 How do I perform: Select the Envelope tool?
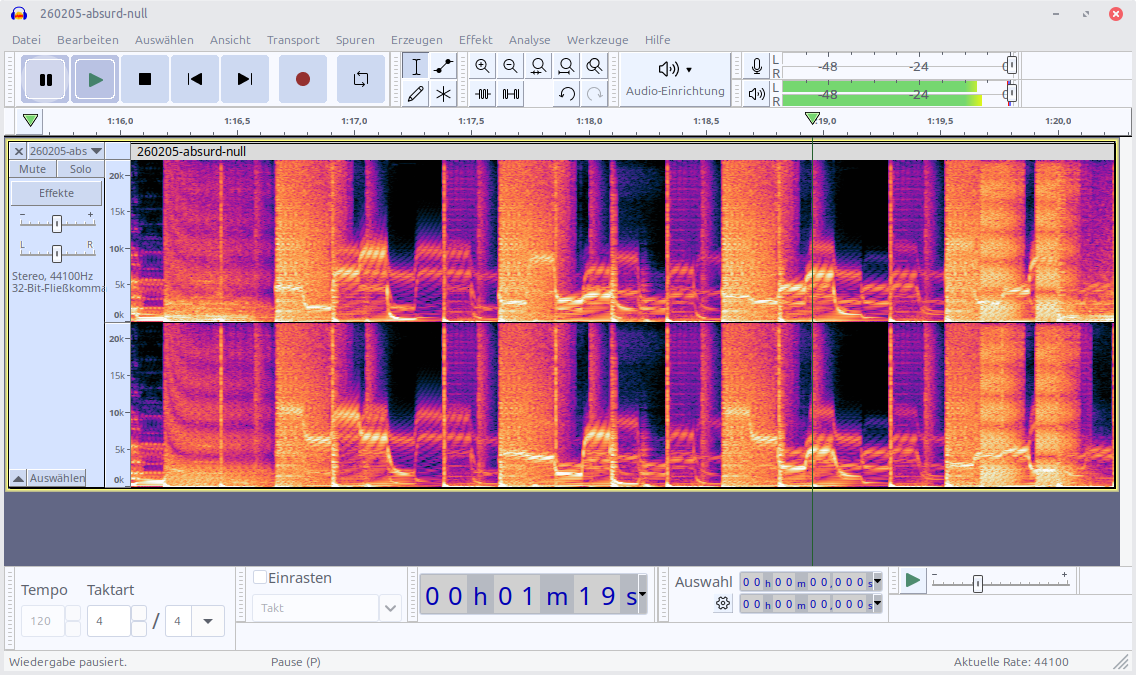[x=444, y=67]
